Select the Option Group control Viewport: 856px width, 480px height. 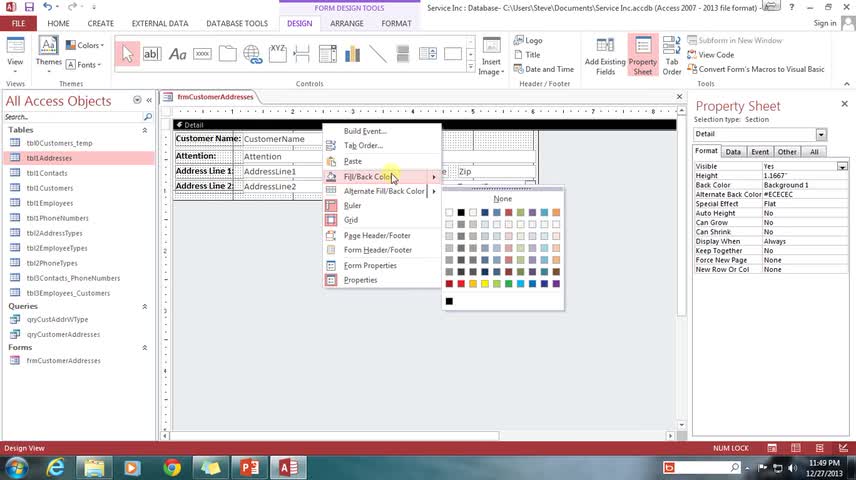point(278,54)
